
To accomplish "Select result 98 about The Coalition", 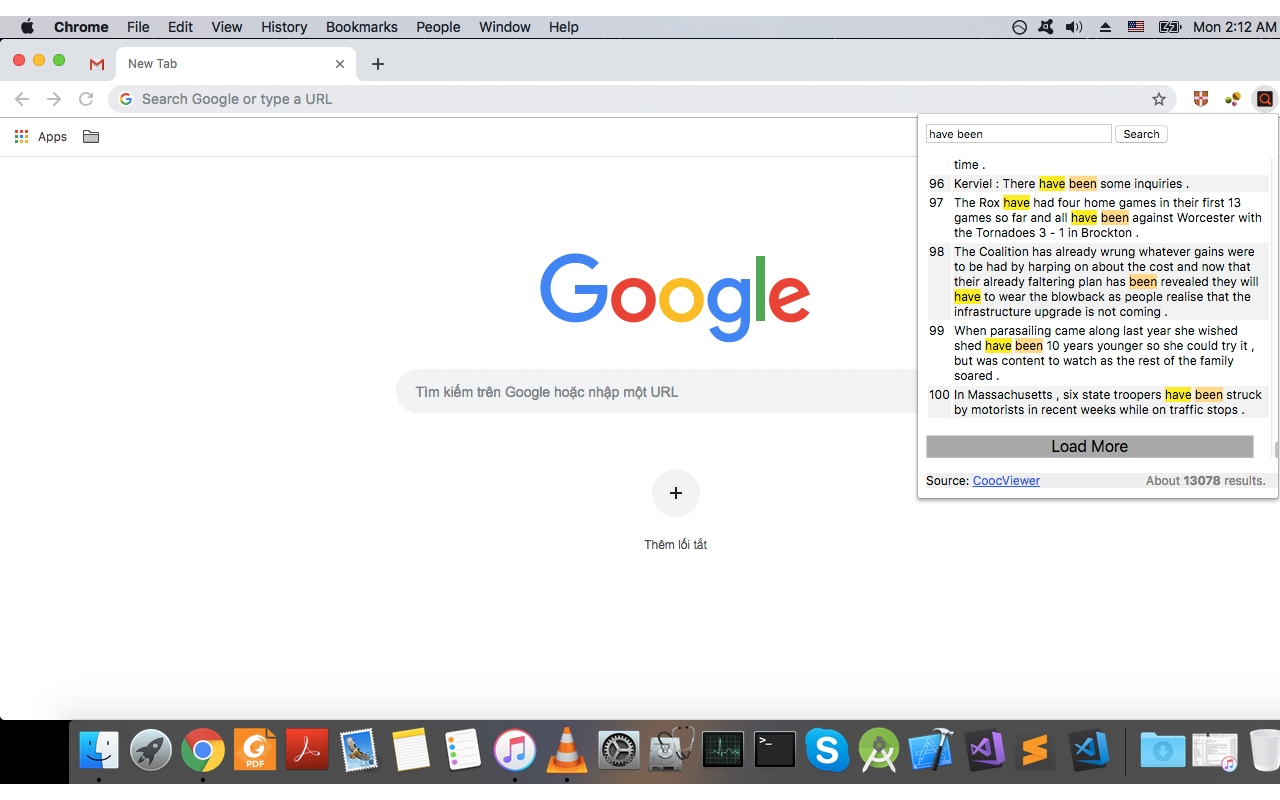I will pos(1098,282).
